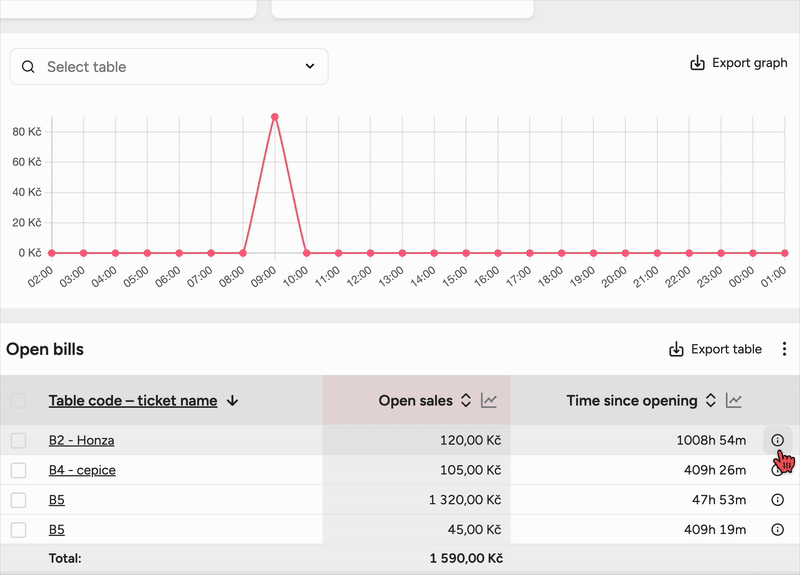Sort by Time since opening arrows
The image size is (800, 575).
[710, 401]
